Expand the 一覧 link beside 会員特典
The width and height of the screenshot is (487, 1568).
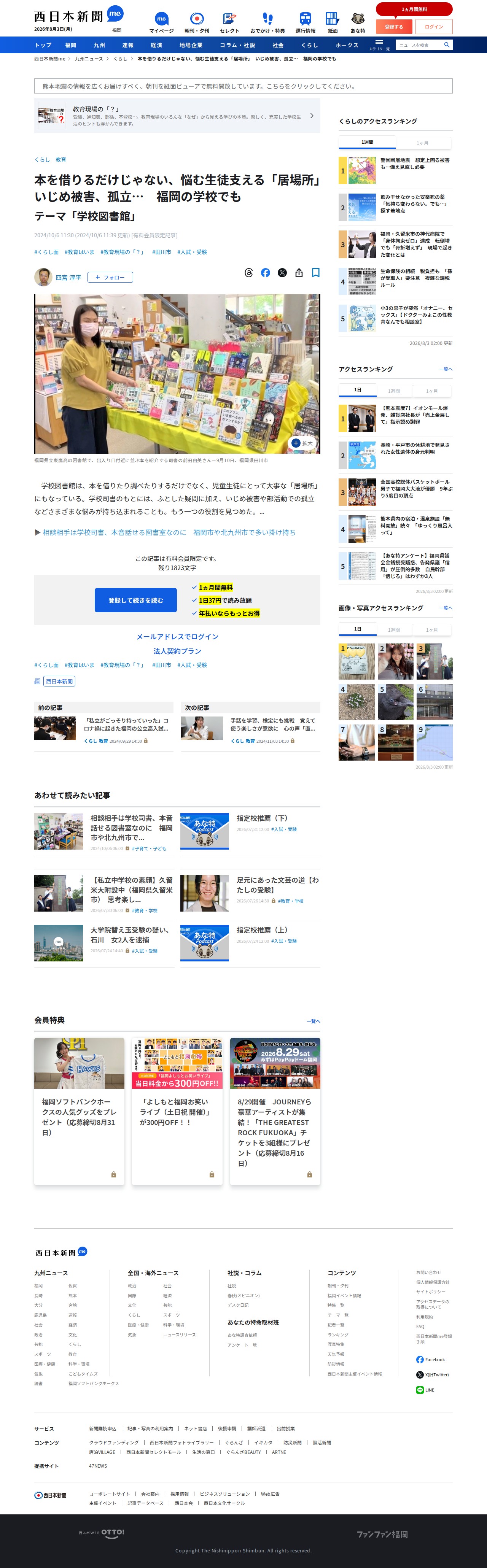[x=314, y=1022]
